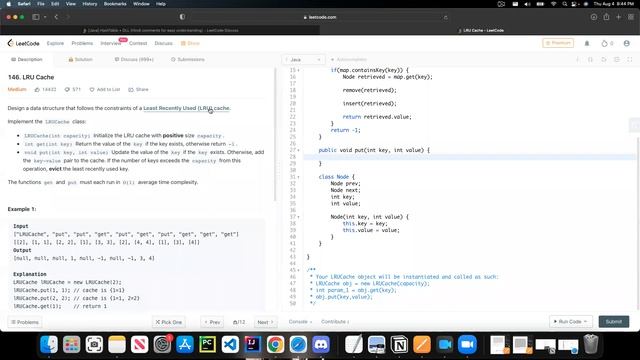640x360 pixels.
Task: Open the Java language dropdown
Action: coord(304,60)
